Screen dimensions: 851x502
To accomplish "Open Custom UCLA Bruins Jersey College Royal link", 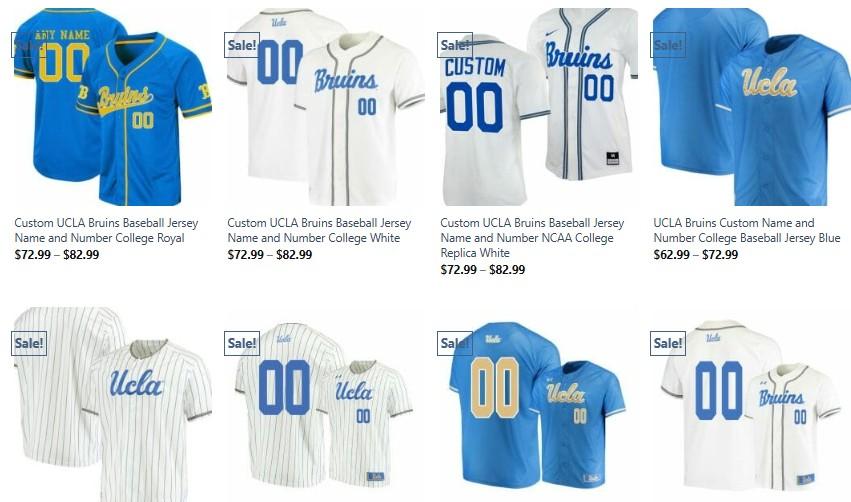I will click(x=106, y=230).
